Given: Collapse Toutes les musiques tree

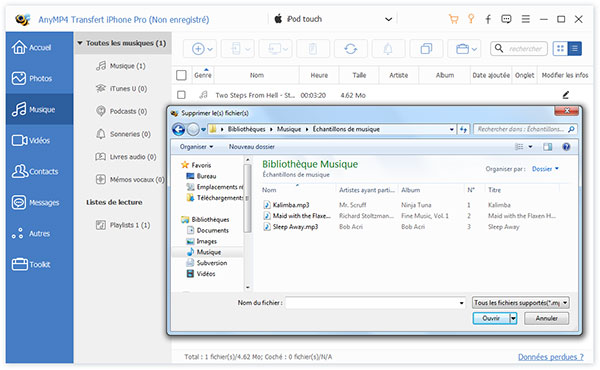Looking at the screenshot, I should pos(80,43).
